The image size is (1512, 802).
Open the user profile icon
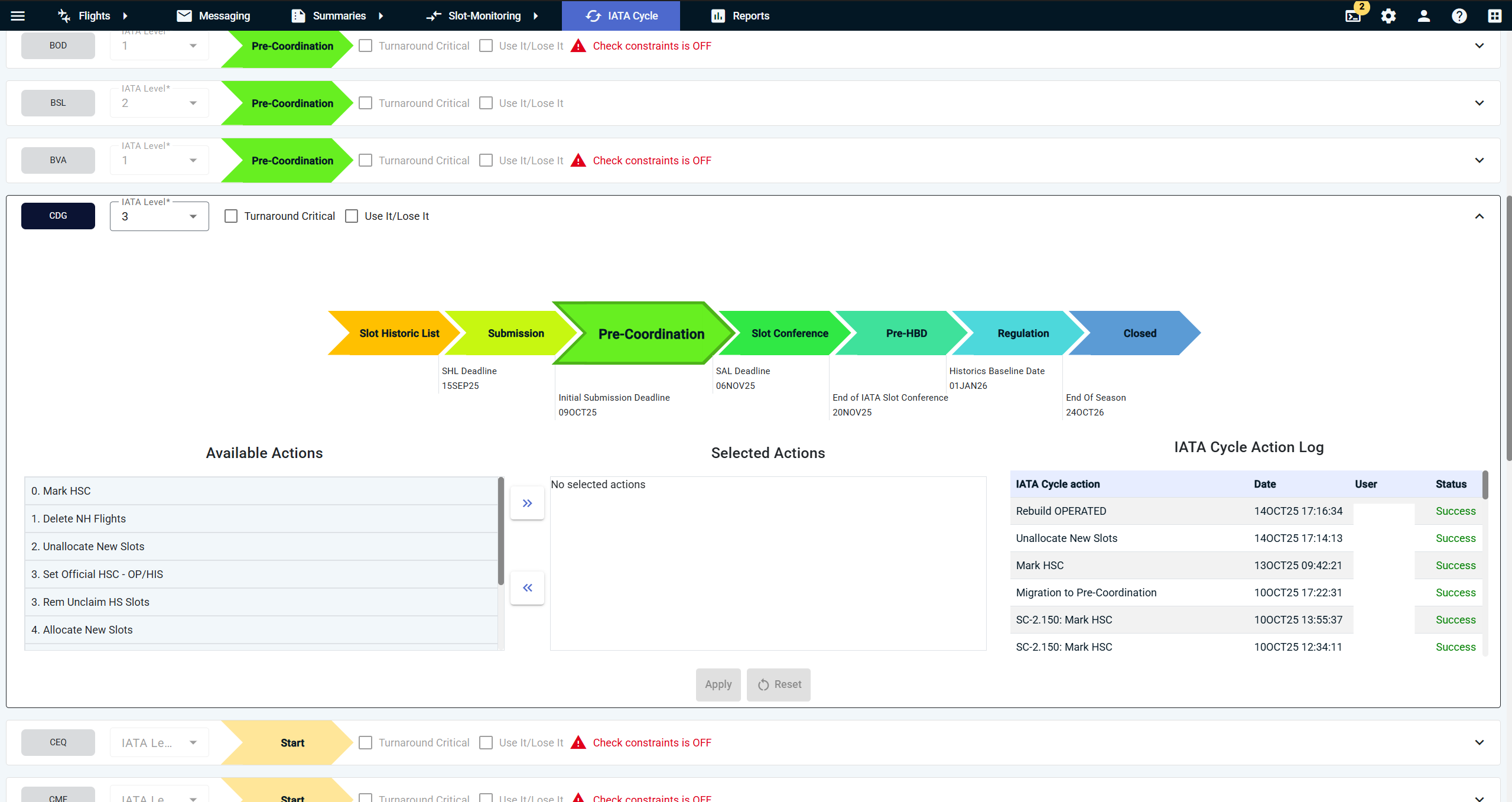[1424, 16]
